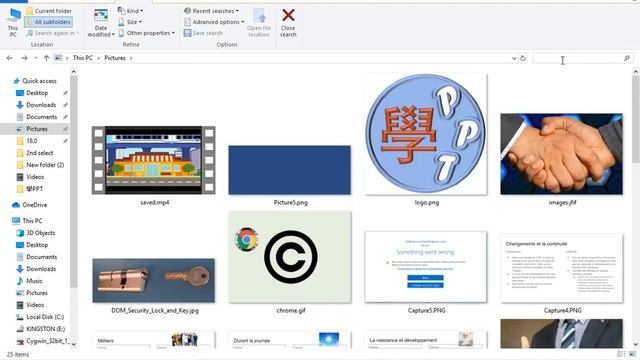
Task: Open New folder (2) in sidebar
Action: coord(45,165)
